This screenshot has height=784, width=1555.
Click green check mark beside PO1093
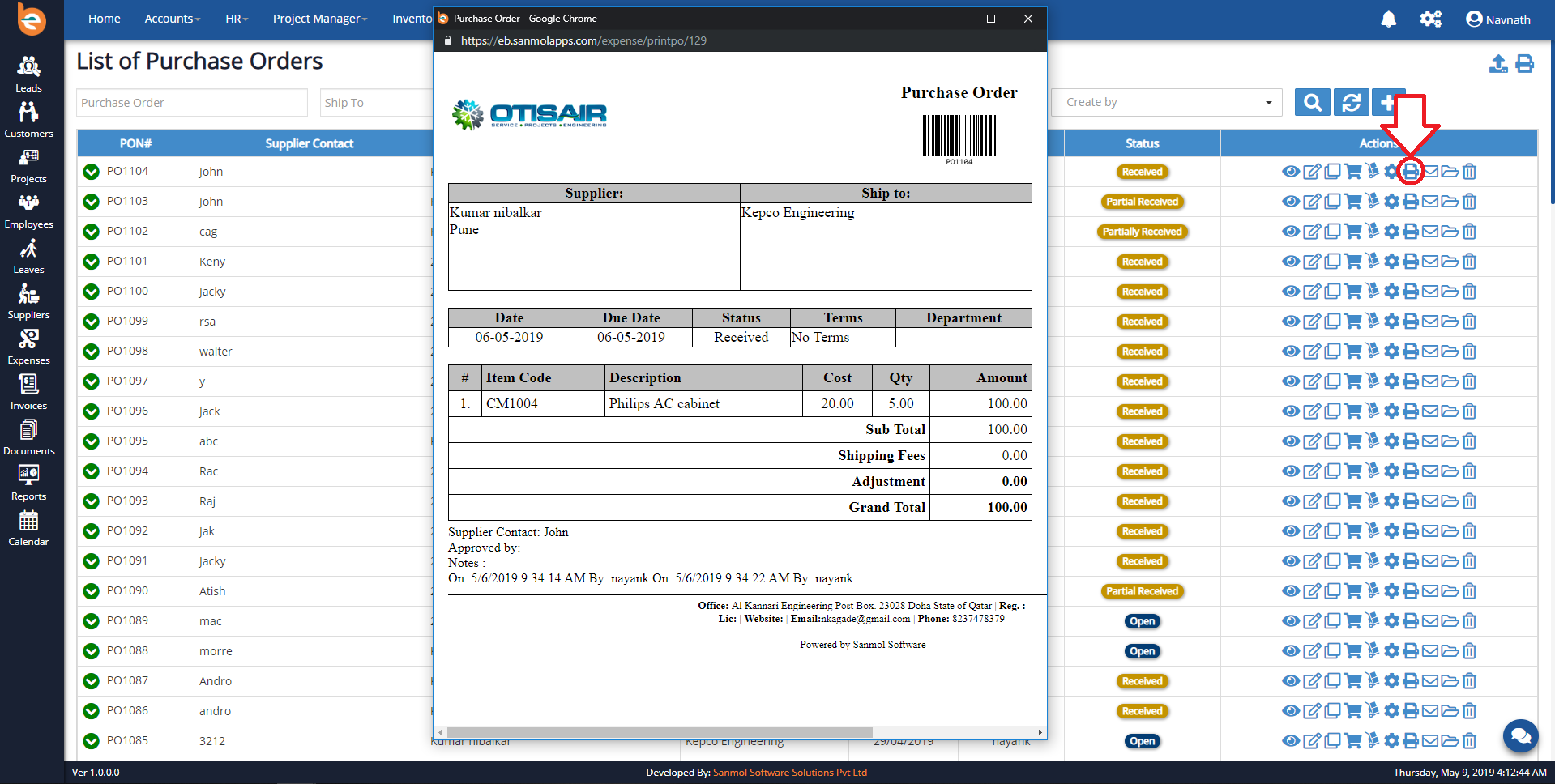click(92, 501)
